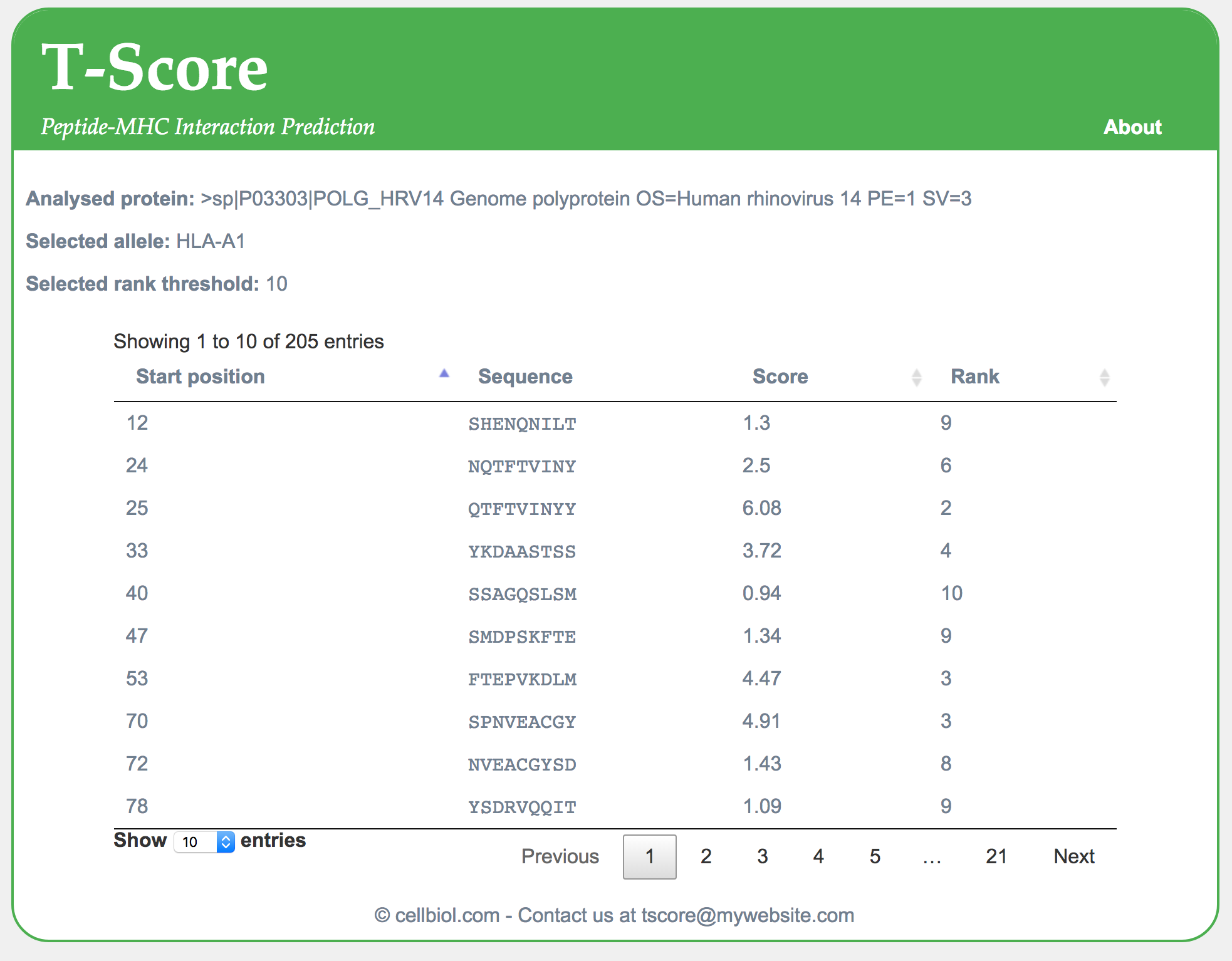Click the analysed protein name text
Image resolution: width=1232 pixels, height=961 pixels.
[586, 199]
